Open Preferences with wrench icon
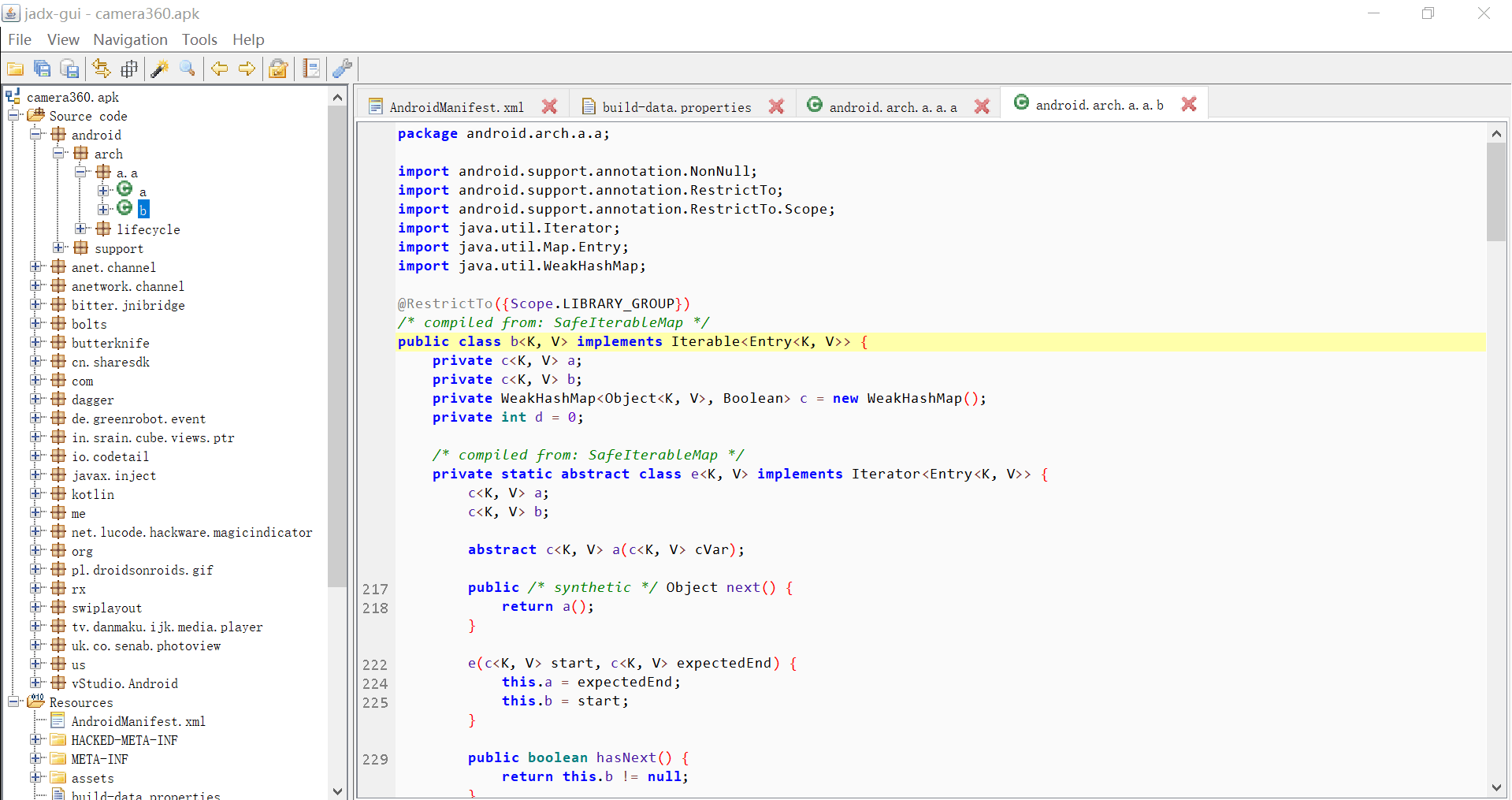 (342, 69)
